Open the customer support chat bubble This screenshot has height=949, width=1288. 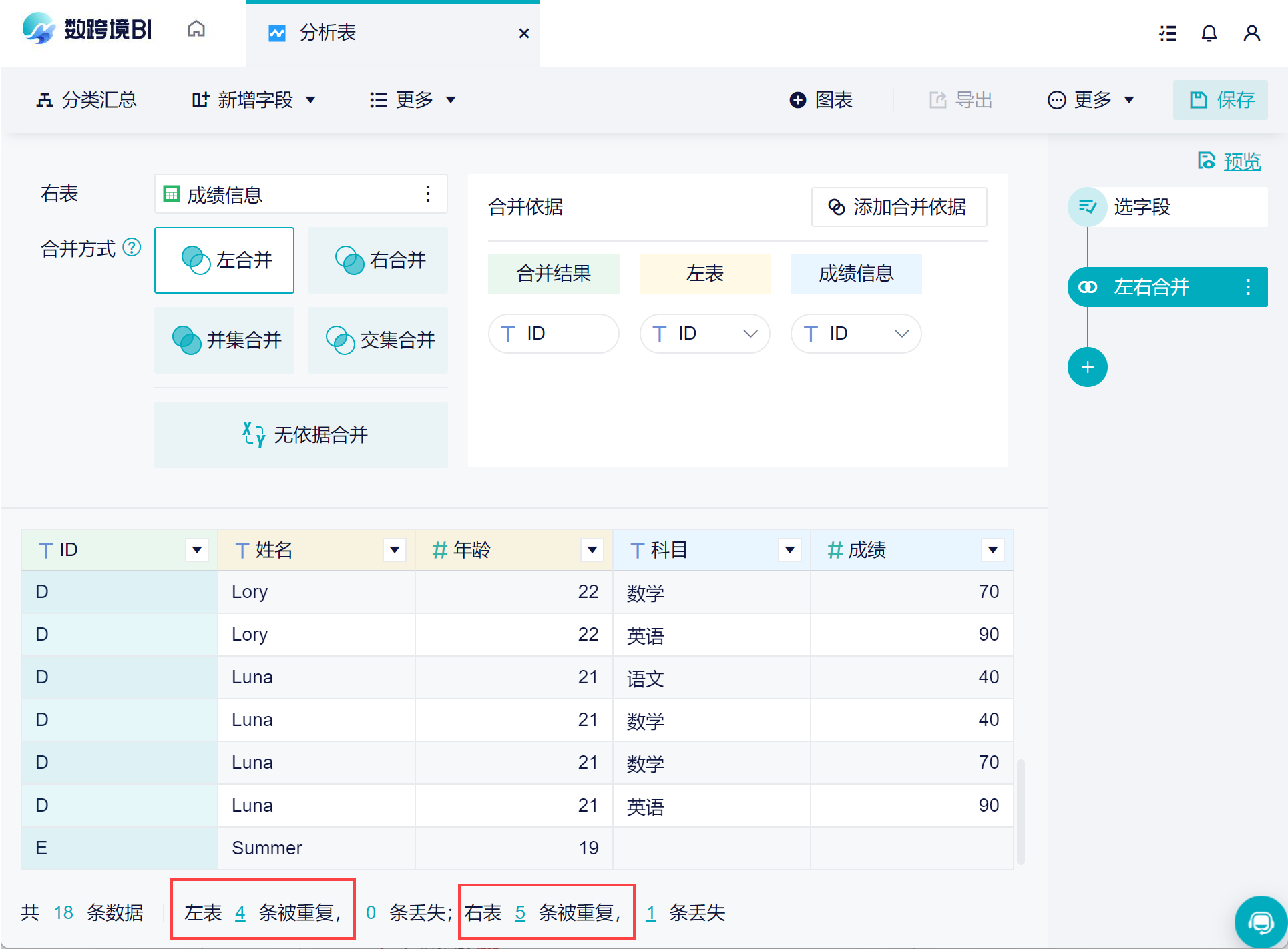tap(1260, 922)
